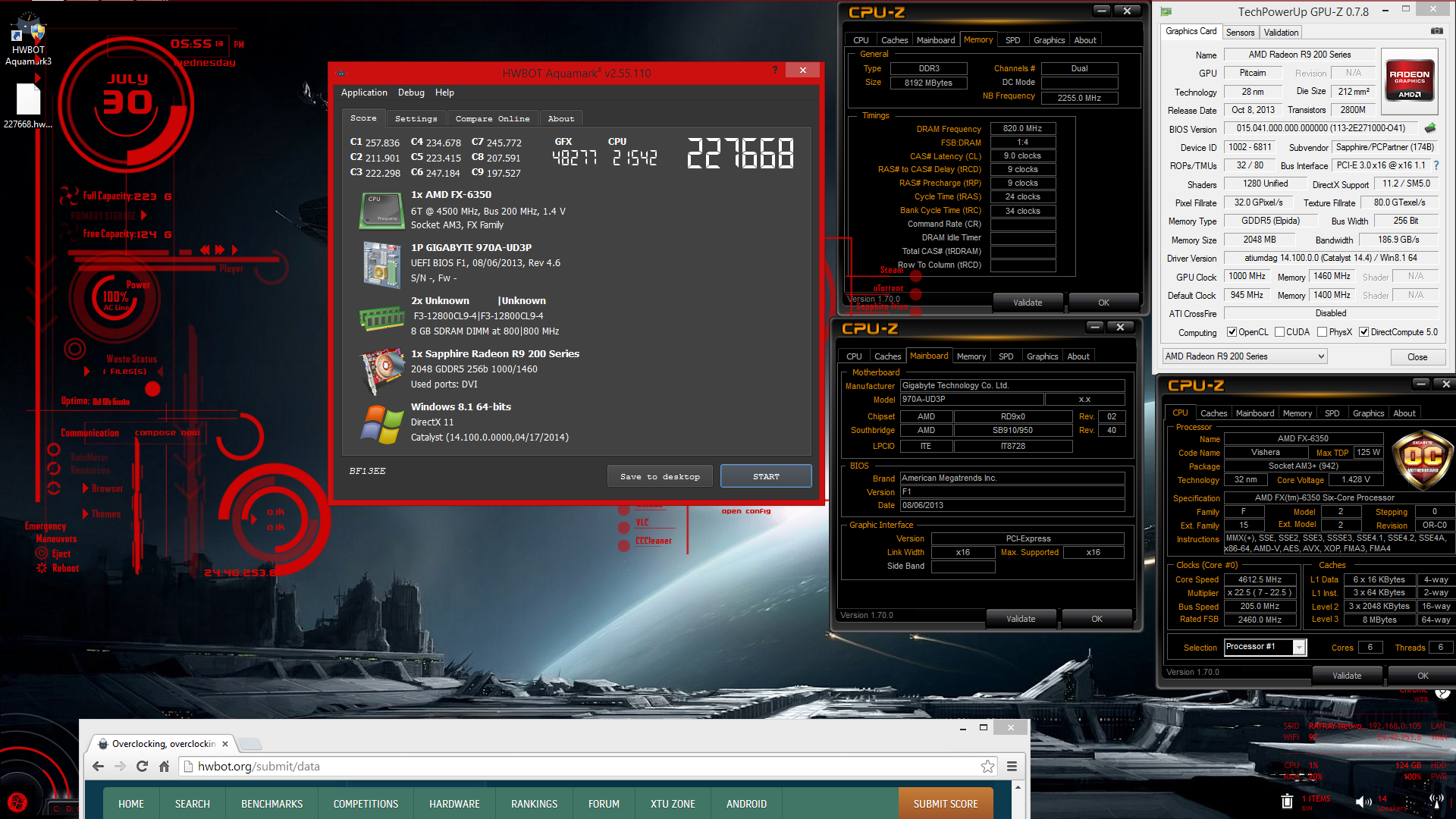The image size is (1456, 819).
Task: Click the START benchmark button
Action: tap(766, 476)
